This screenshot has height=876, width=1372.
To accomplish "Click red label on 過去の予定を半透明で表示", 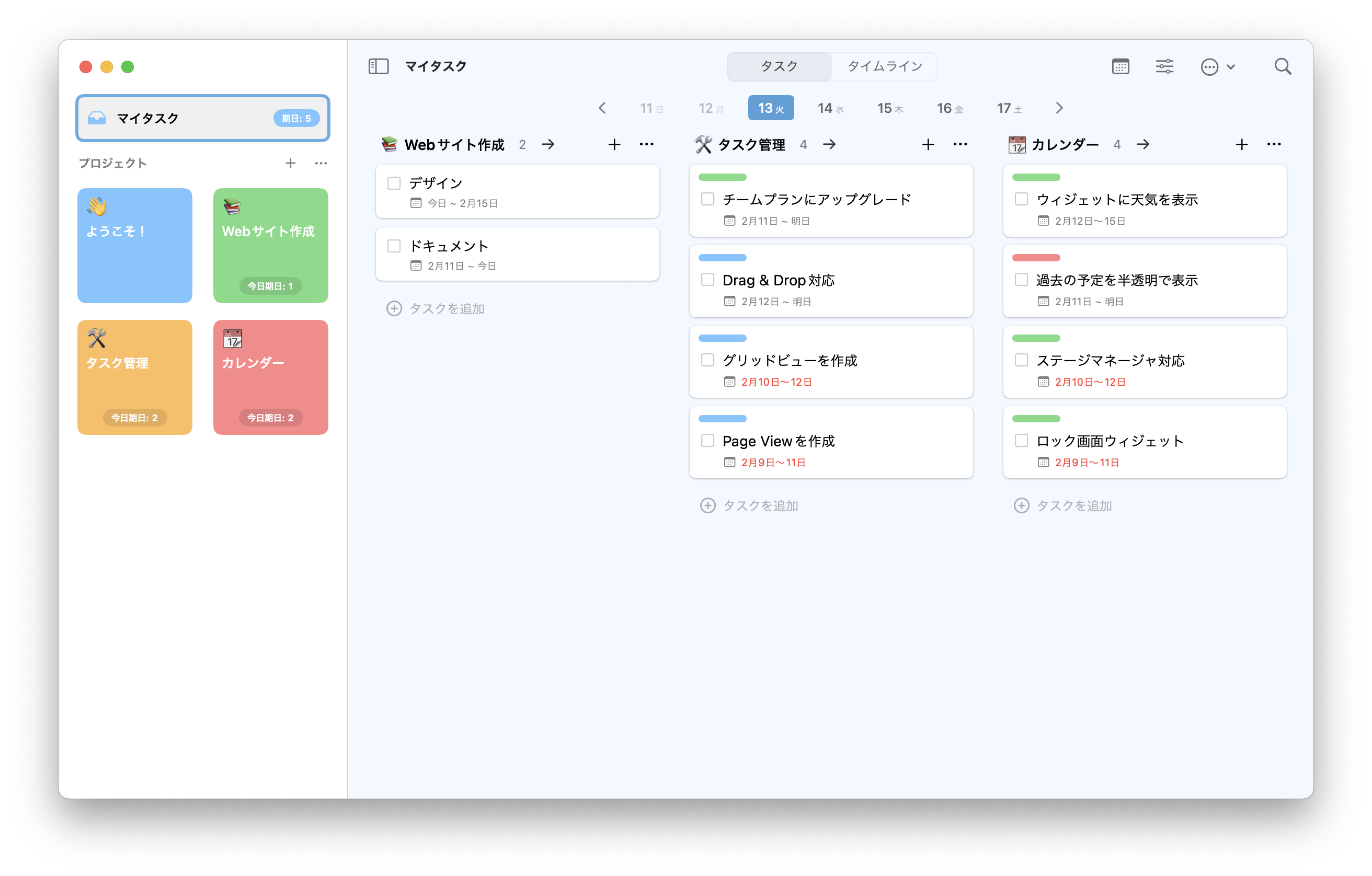I will (x=1035, y=258).
